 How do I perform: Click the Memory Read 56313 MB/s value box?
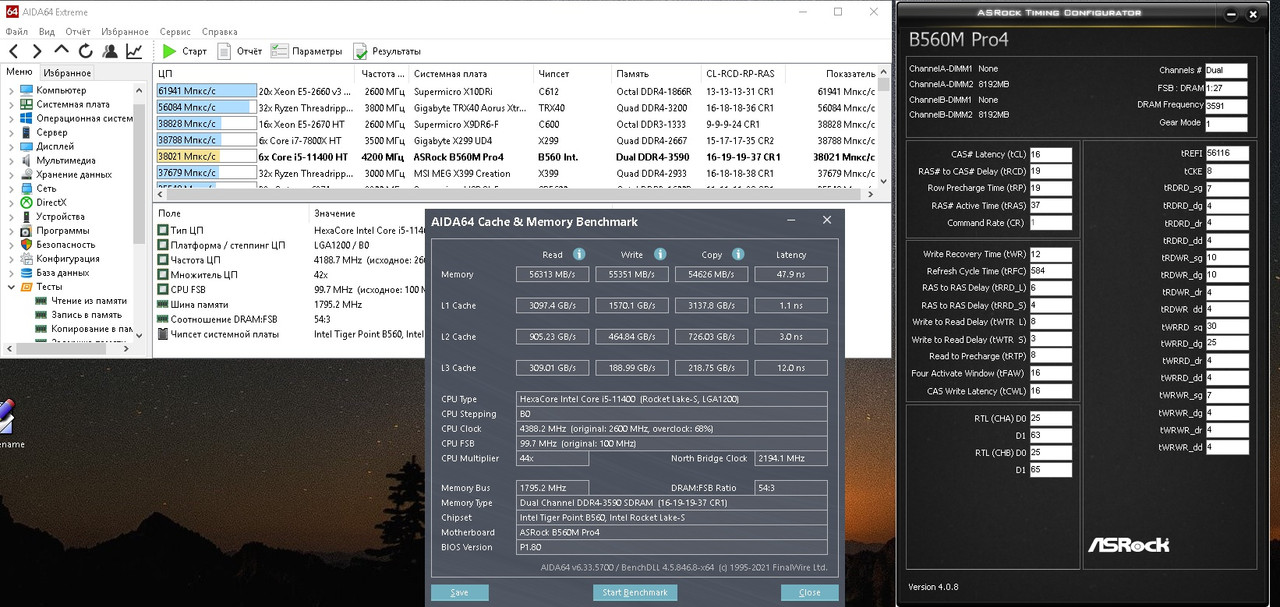[552, 274]
